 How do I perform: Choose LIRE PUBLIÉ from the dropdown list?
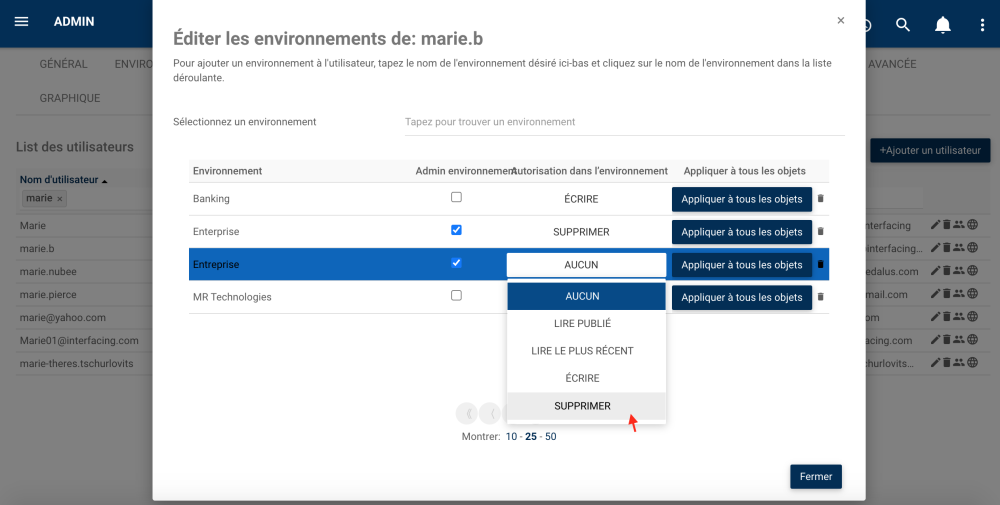tap(582, 324)
